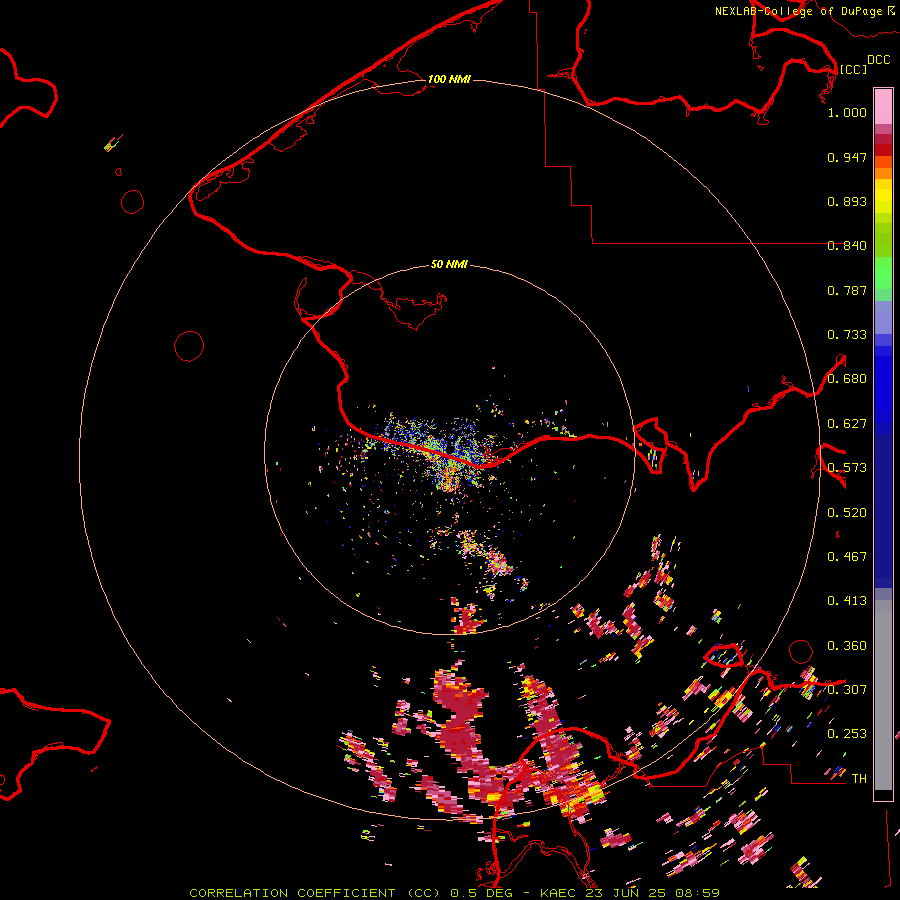900x900 pixels.
Task: Click the 50 NMI range ring label
Action: pyautogui.click(x=449, y=264)
